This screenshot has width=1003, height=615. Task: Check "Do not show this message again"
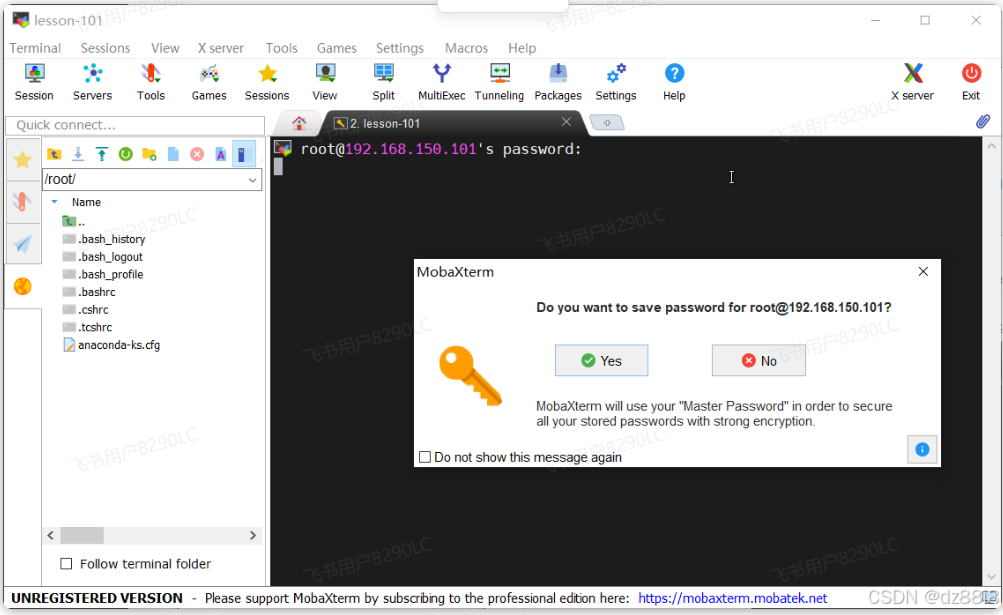[x=425, y=457]
